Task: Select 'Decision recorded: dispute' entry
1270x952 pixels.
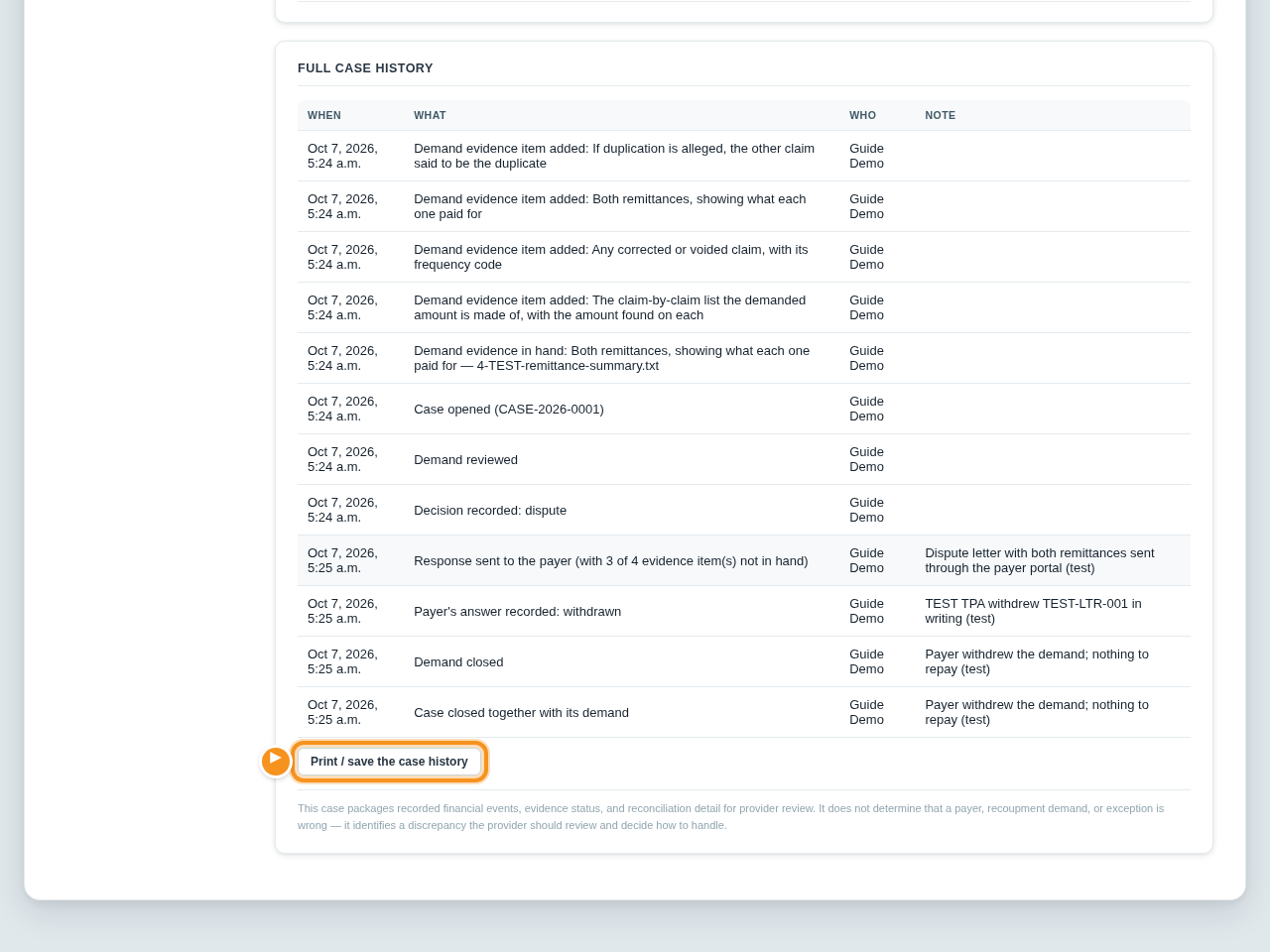Action: click(x=744, y=510)
